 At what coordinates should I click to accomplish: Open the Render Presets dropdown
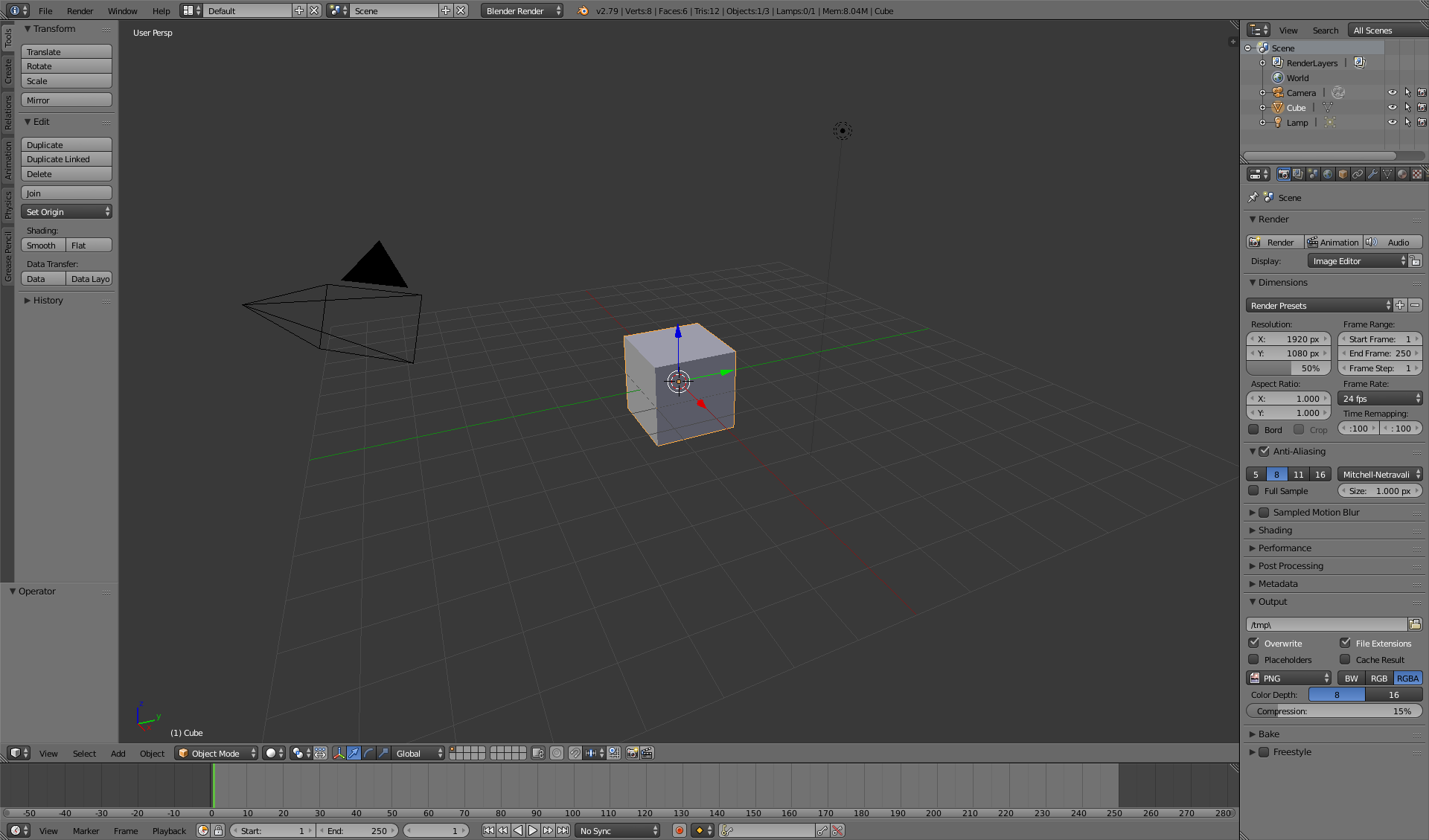click(1317, 305)
